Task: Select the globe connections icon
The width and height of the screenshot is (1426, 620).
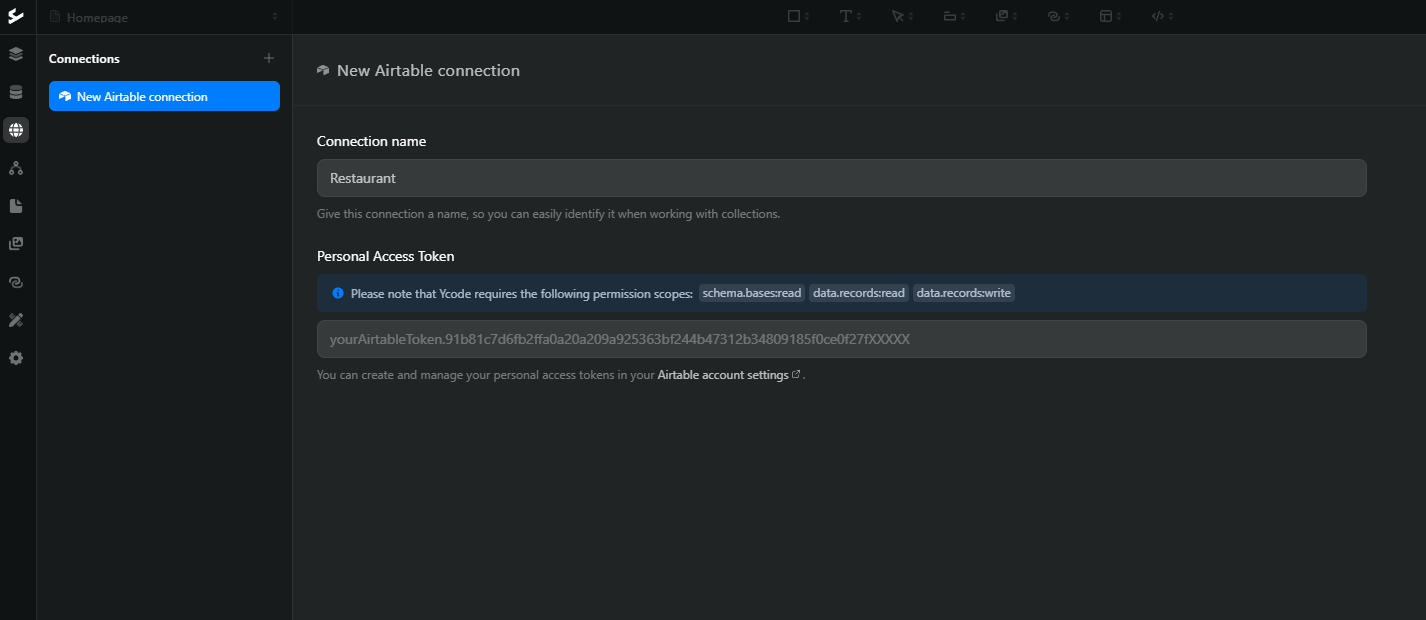Action: coord(16,130)
